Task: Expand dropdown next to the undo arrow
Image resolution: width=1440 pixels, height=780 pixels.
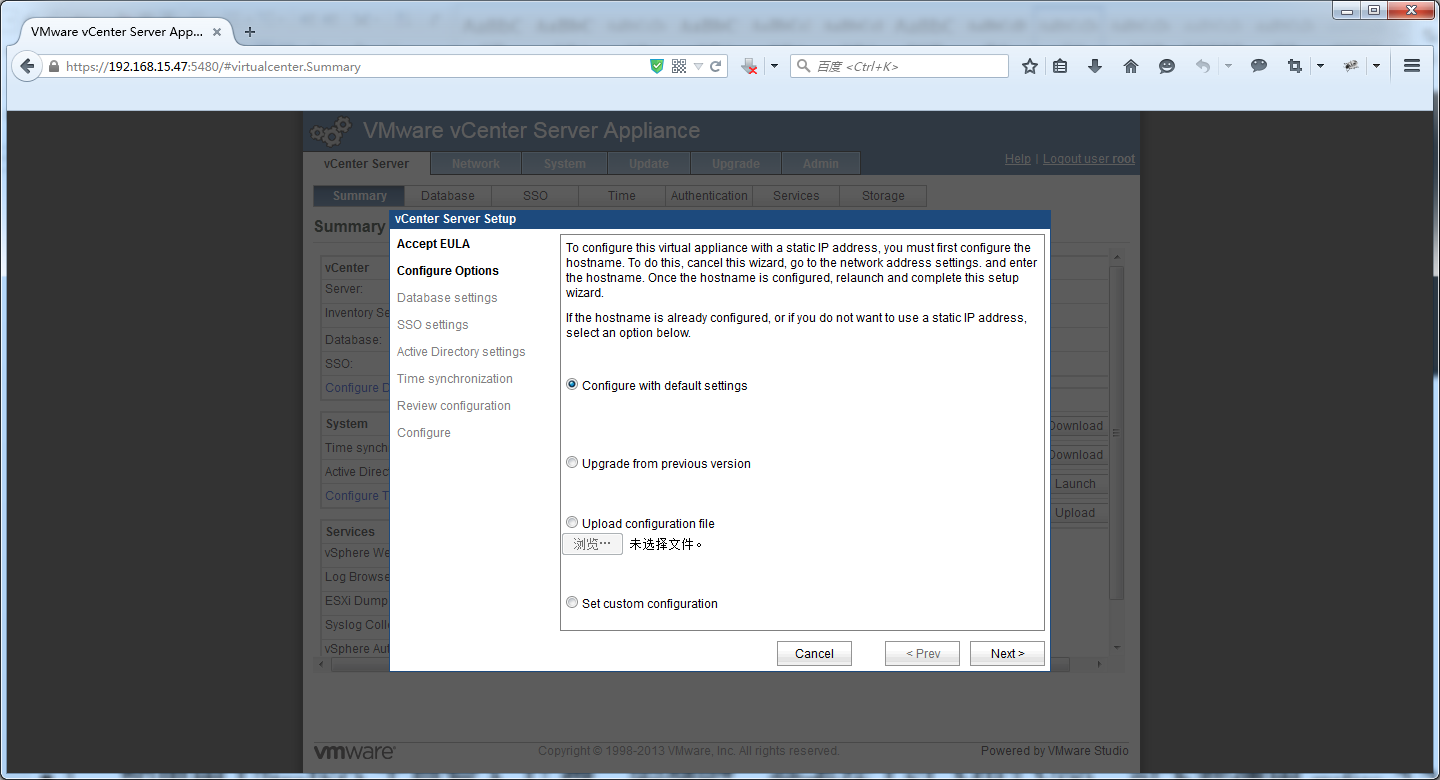Action: tap(1228, 66)
